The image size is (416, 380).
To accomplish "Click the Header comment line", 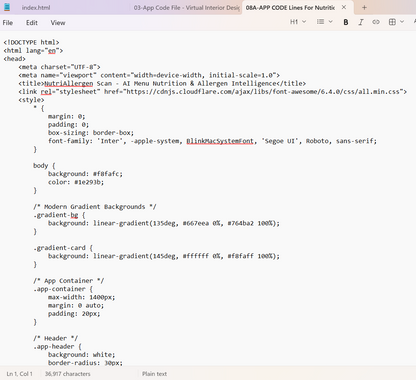I will pyautogui.click(x=56, y=338).
